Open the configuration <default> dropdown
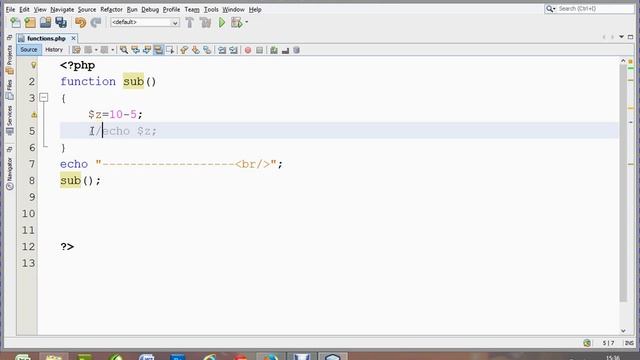 click(x=144, y=22)
